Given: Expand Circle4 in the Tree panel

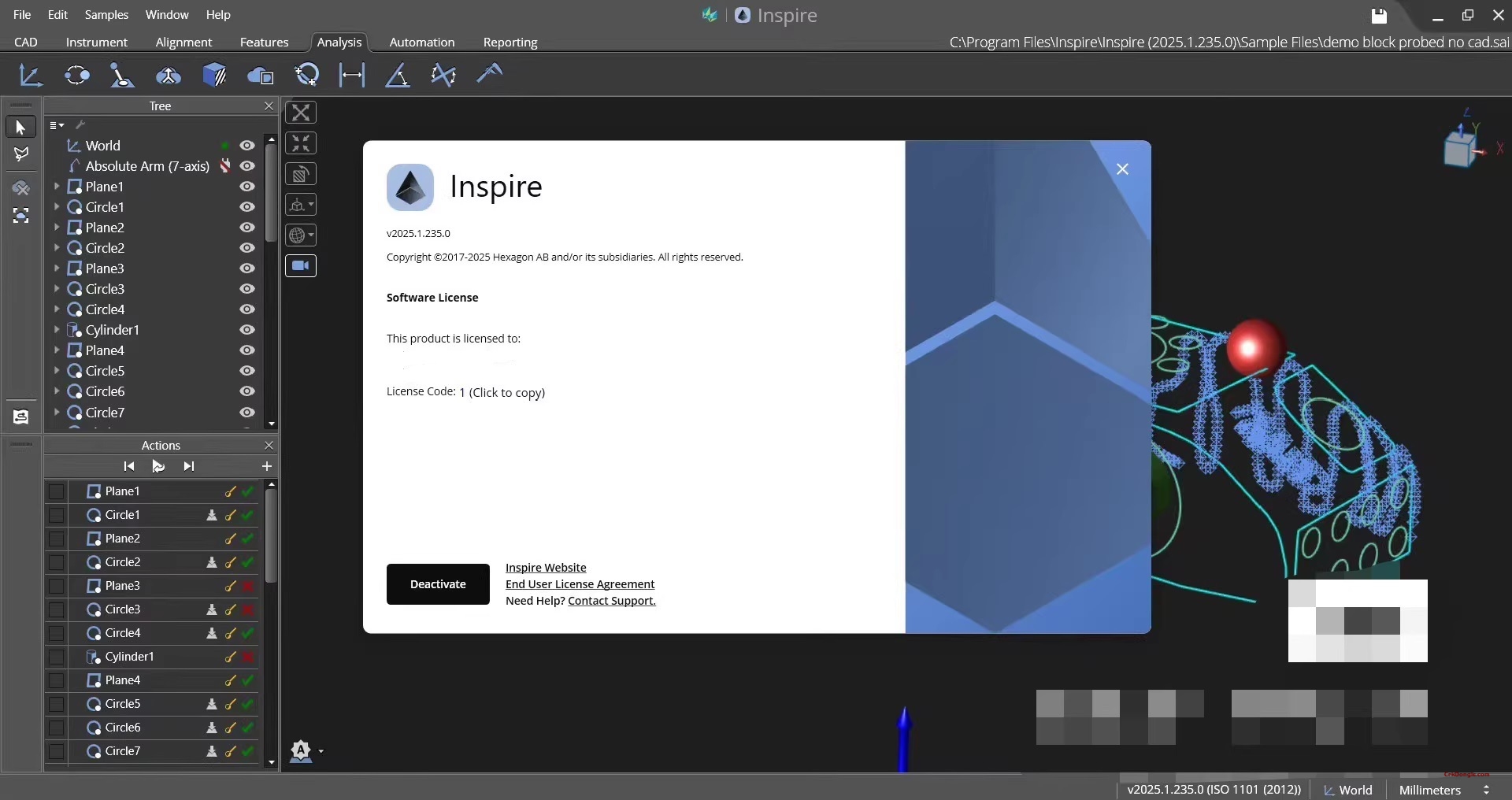Looking at the screenshot, I should pos(57,309).
